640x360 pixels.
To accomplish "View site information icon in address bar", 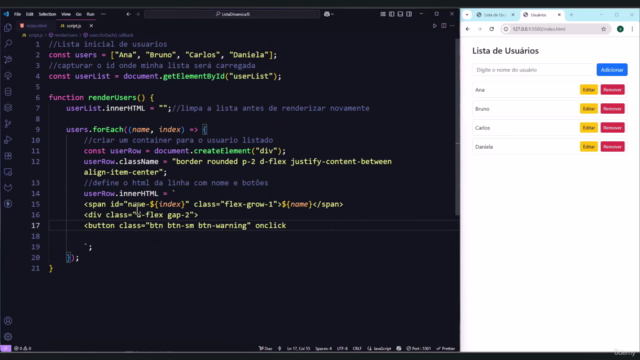I will tap(506, 29).
